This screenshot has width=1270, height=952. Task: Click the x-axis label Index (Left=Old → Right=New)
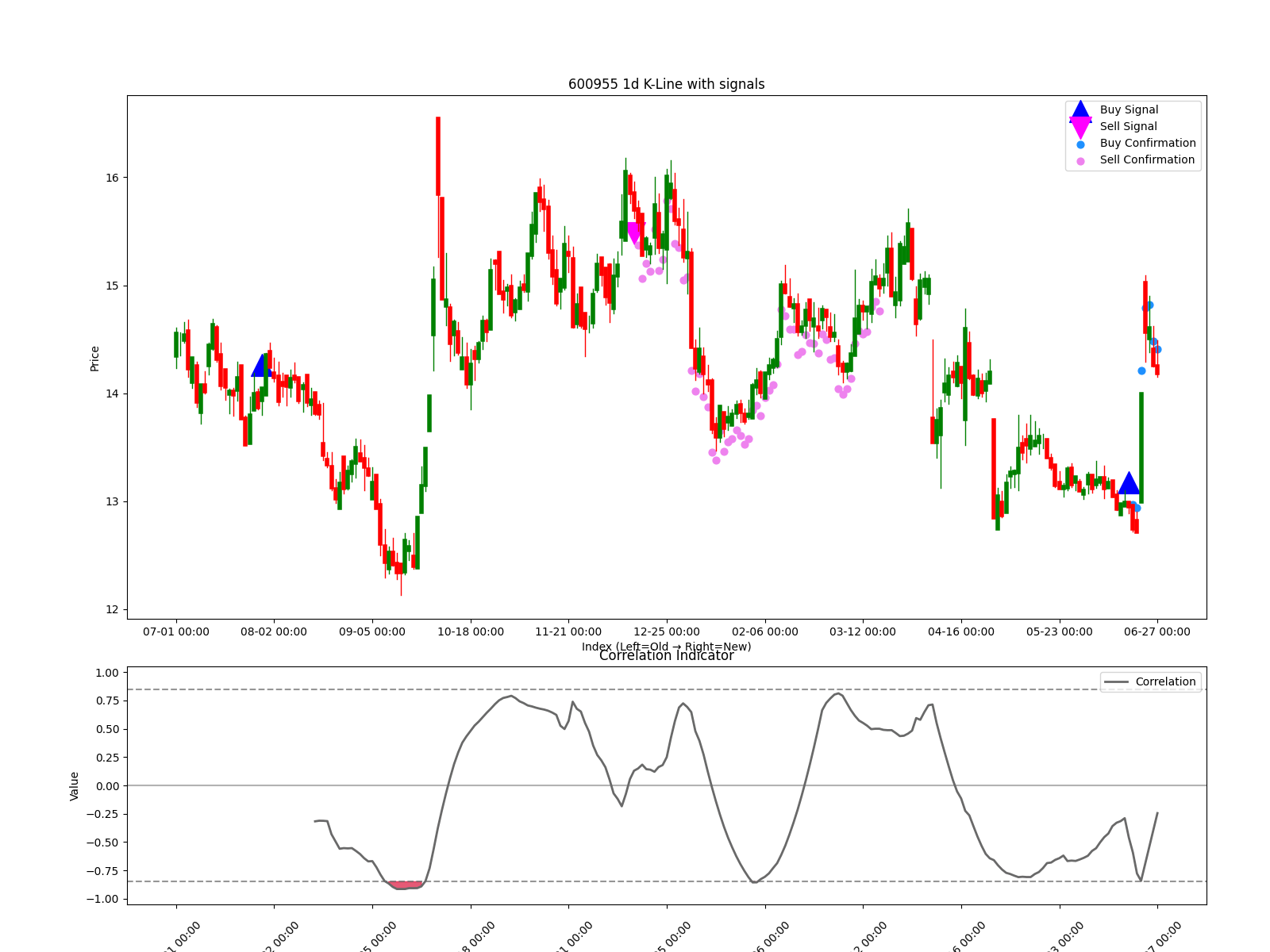tap(667, 647)
